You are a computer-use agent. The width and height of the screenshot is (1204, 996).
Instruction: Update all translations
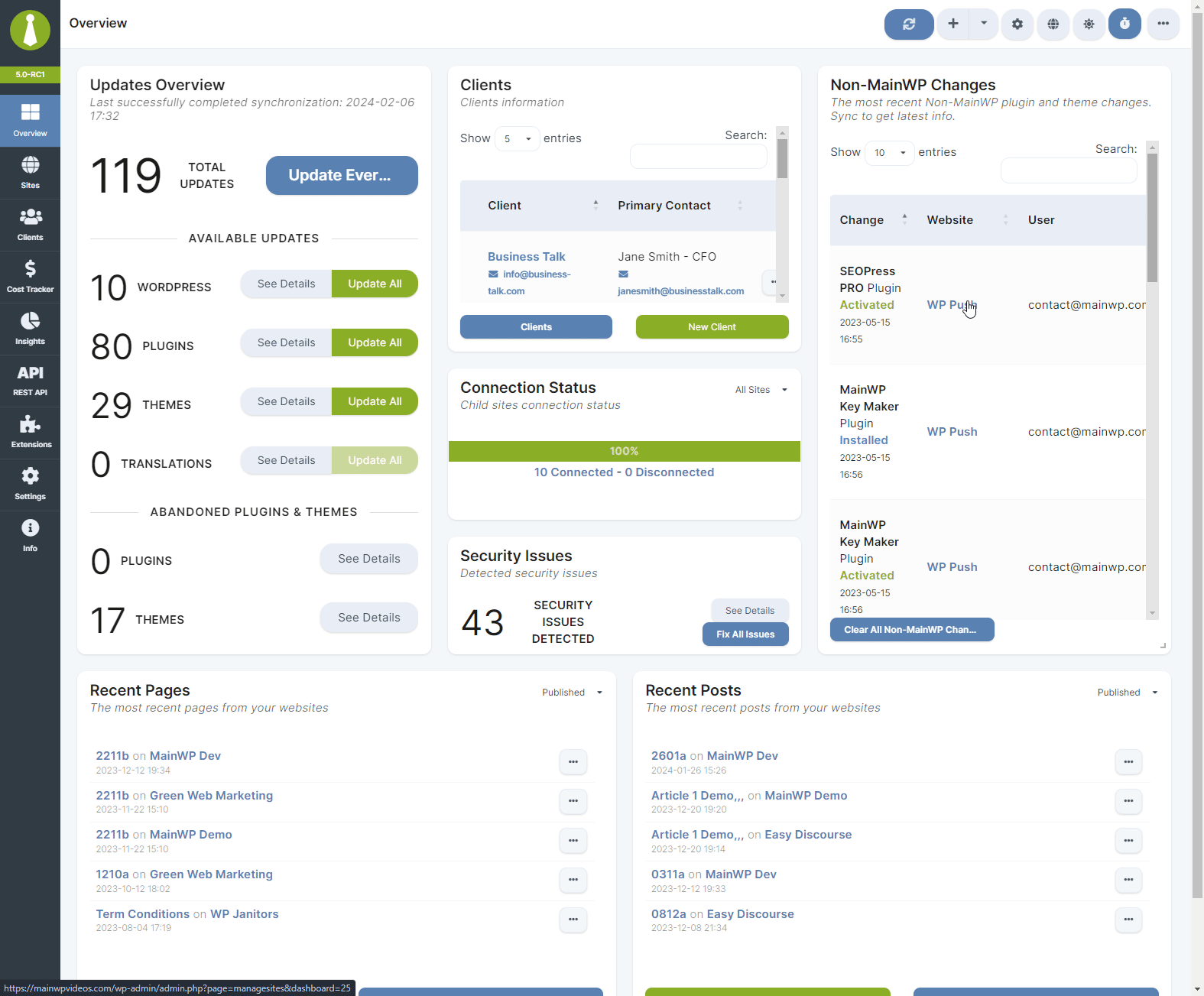point(375,460)
